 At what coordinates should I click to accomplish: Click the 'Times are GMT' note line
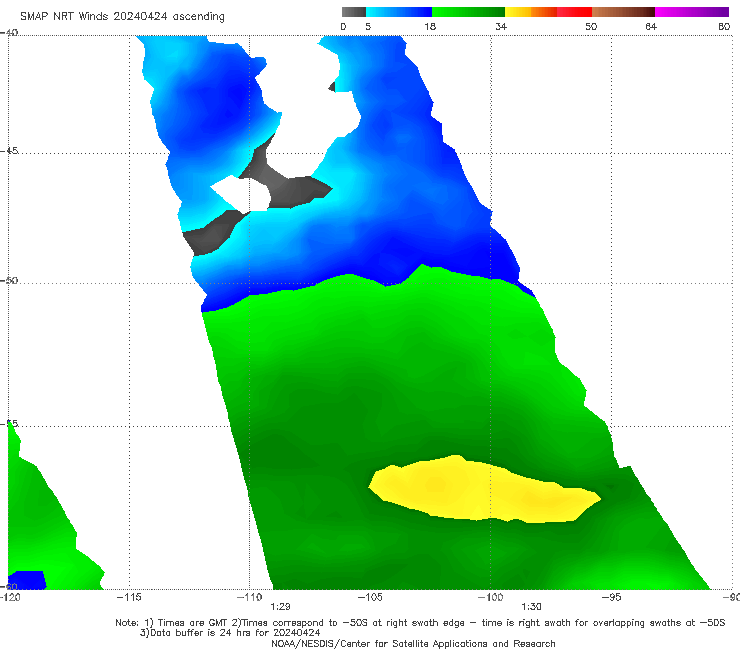click(420, 623)
